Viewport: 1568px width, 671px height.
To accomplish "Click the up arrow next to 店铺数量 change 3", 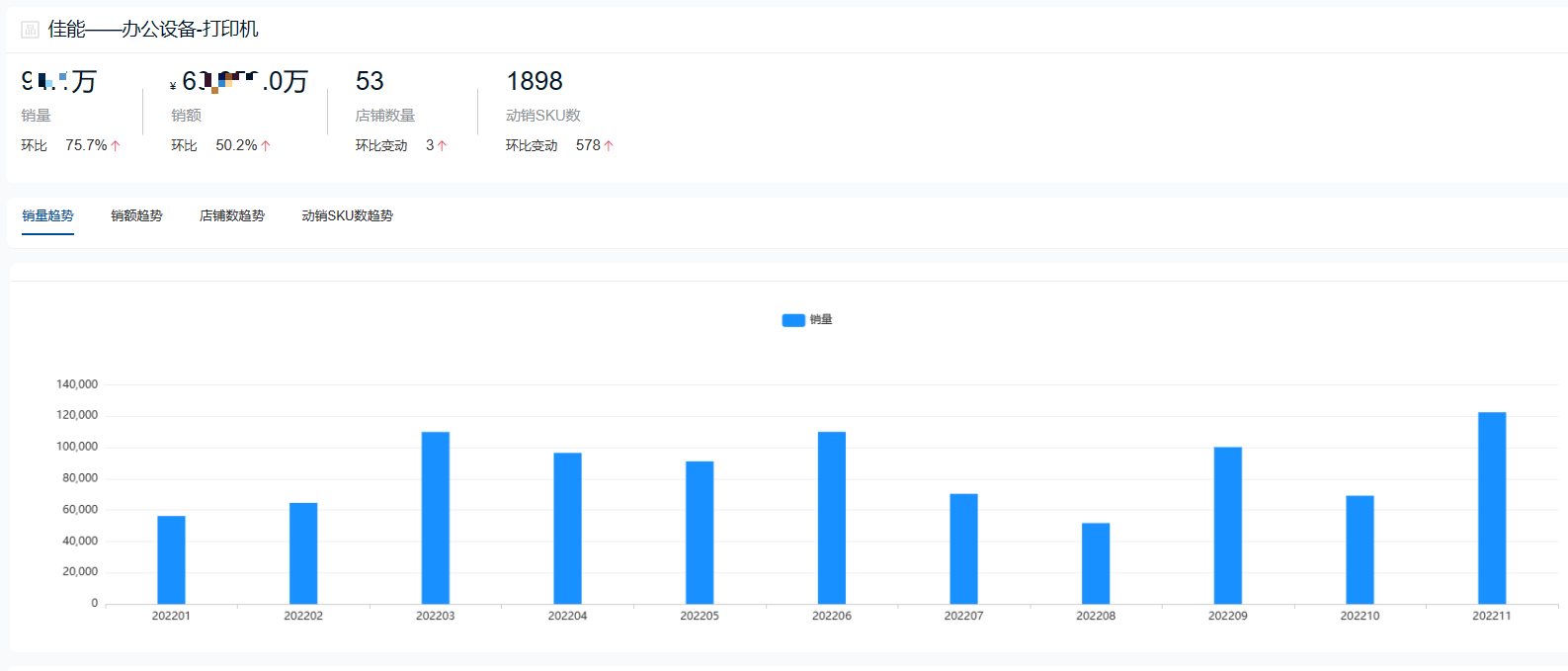I will [x=442, y=146].
